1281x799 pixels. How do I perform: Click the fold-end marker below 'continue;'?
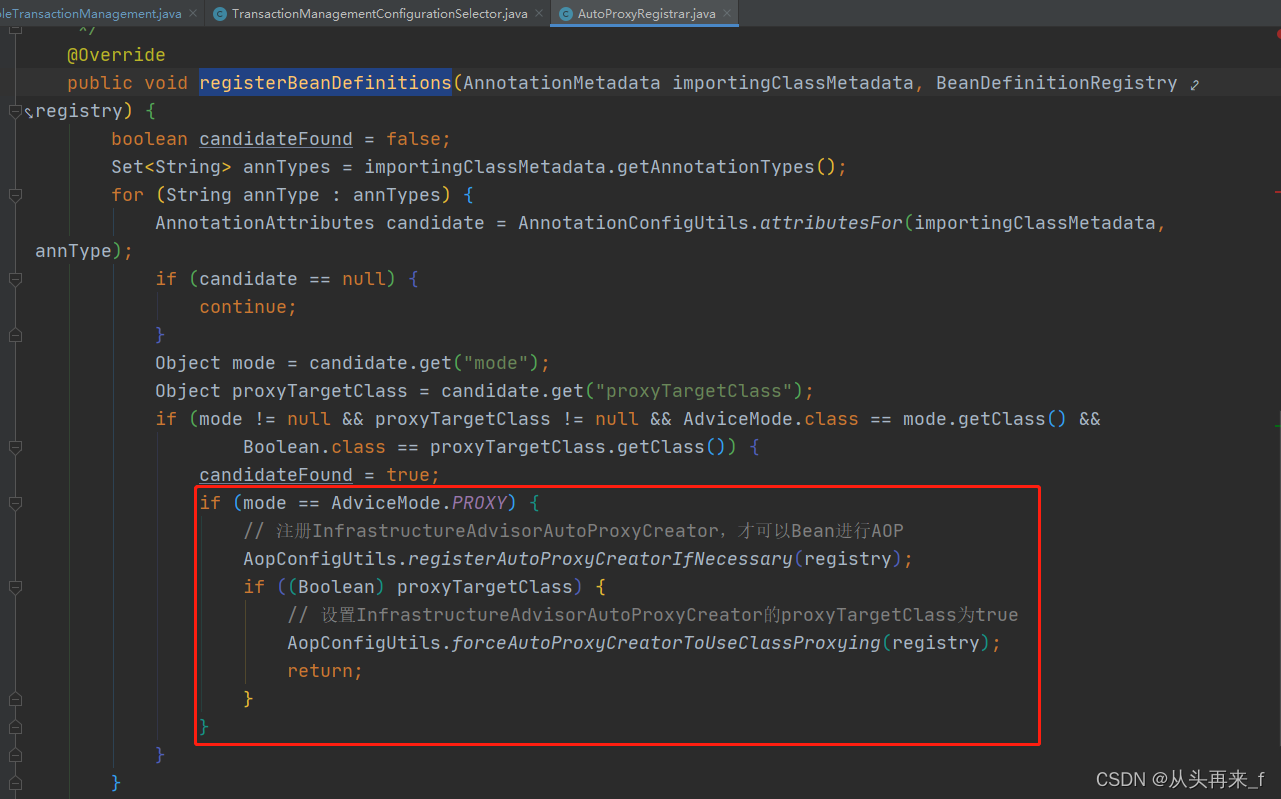[15, 334]
